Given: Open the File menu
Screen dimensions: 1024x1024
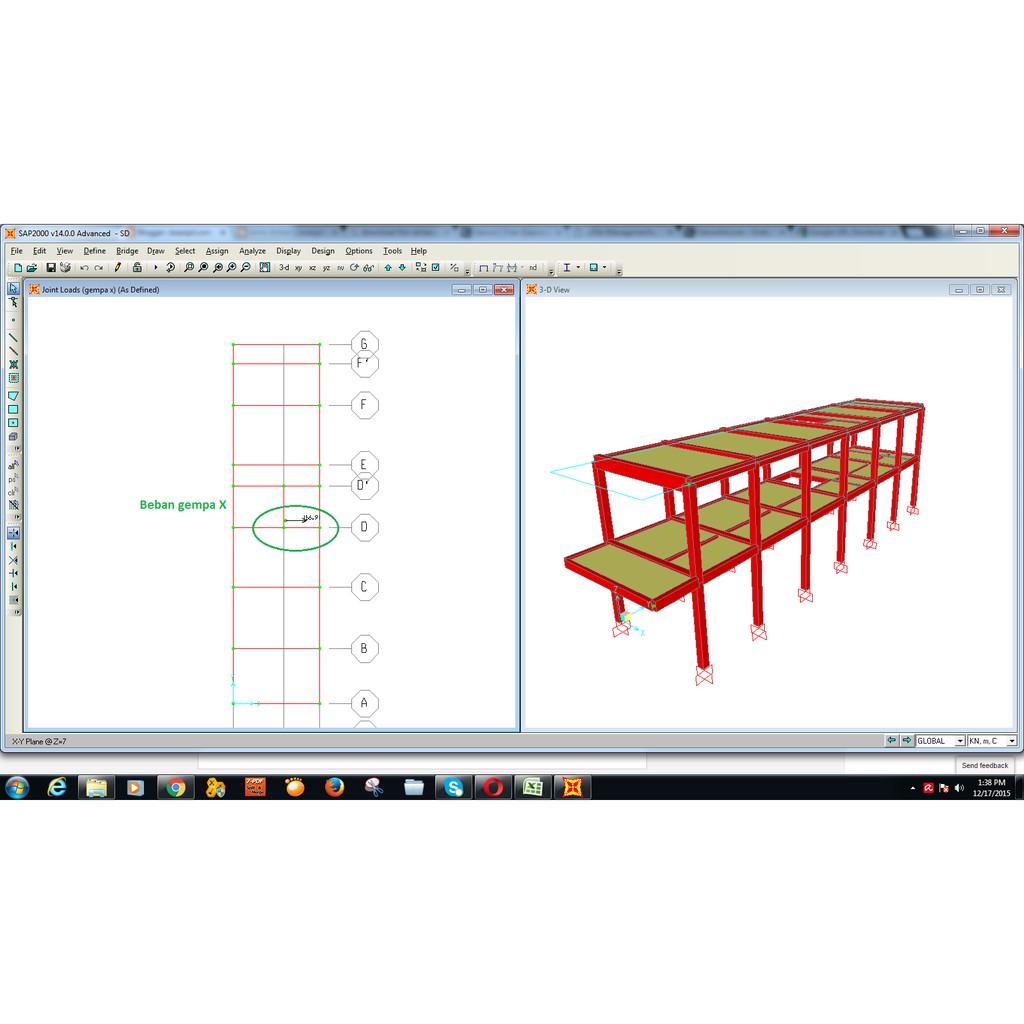Looking at the screenshot, I should tap(16, 251).
